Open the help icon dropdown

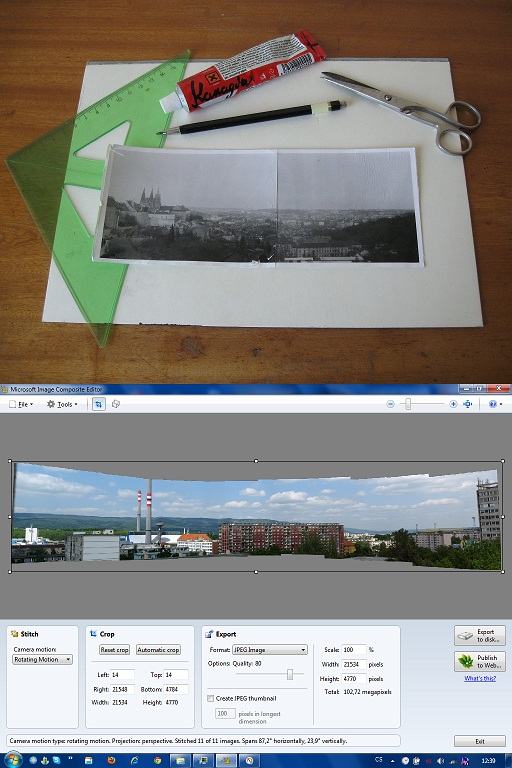495,404
